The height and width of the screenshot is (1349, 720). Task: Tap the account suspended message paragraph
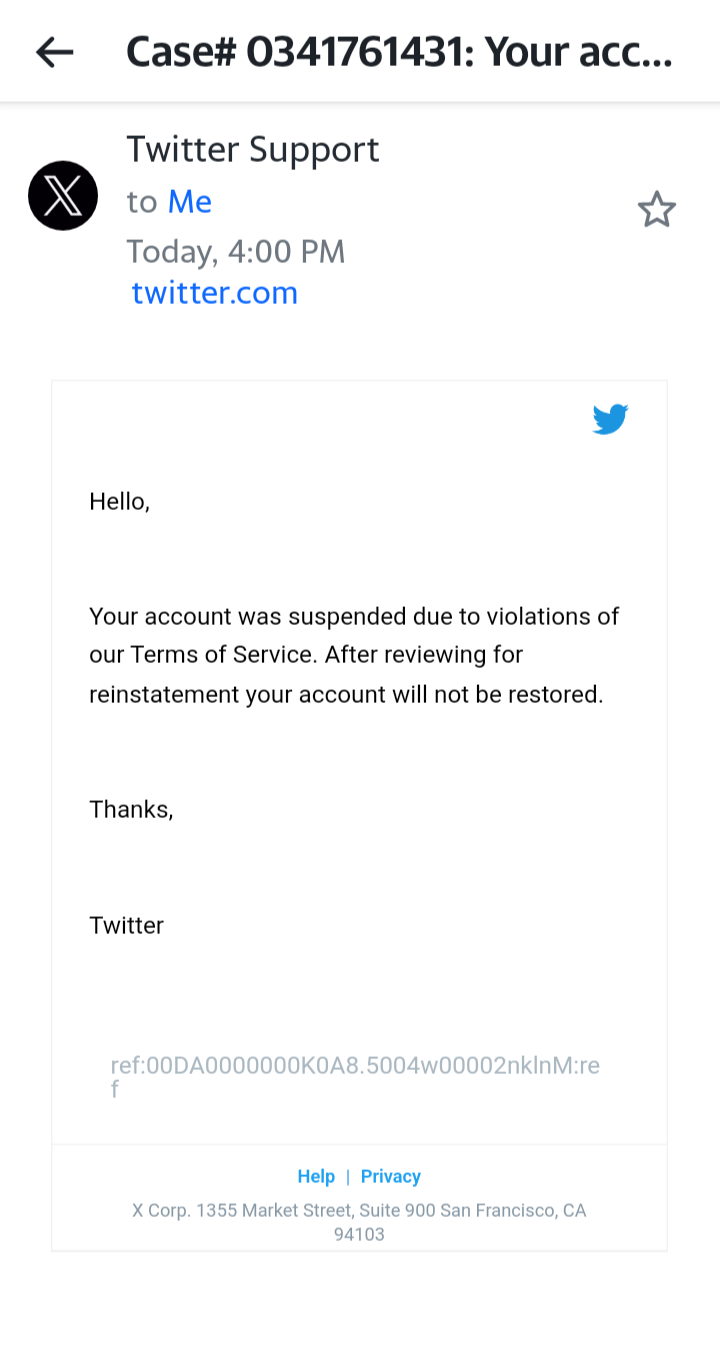click(354, 655)
